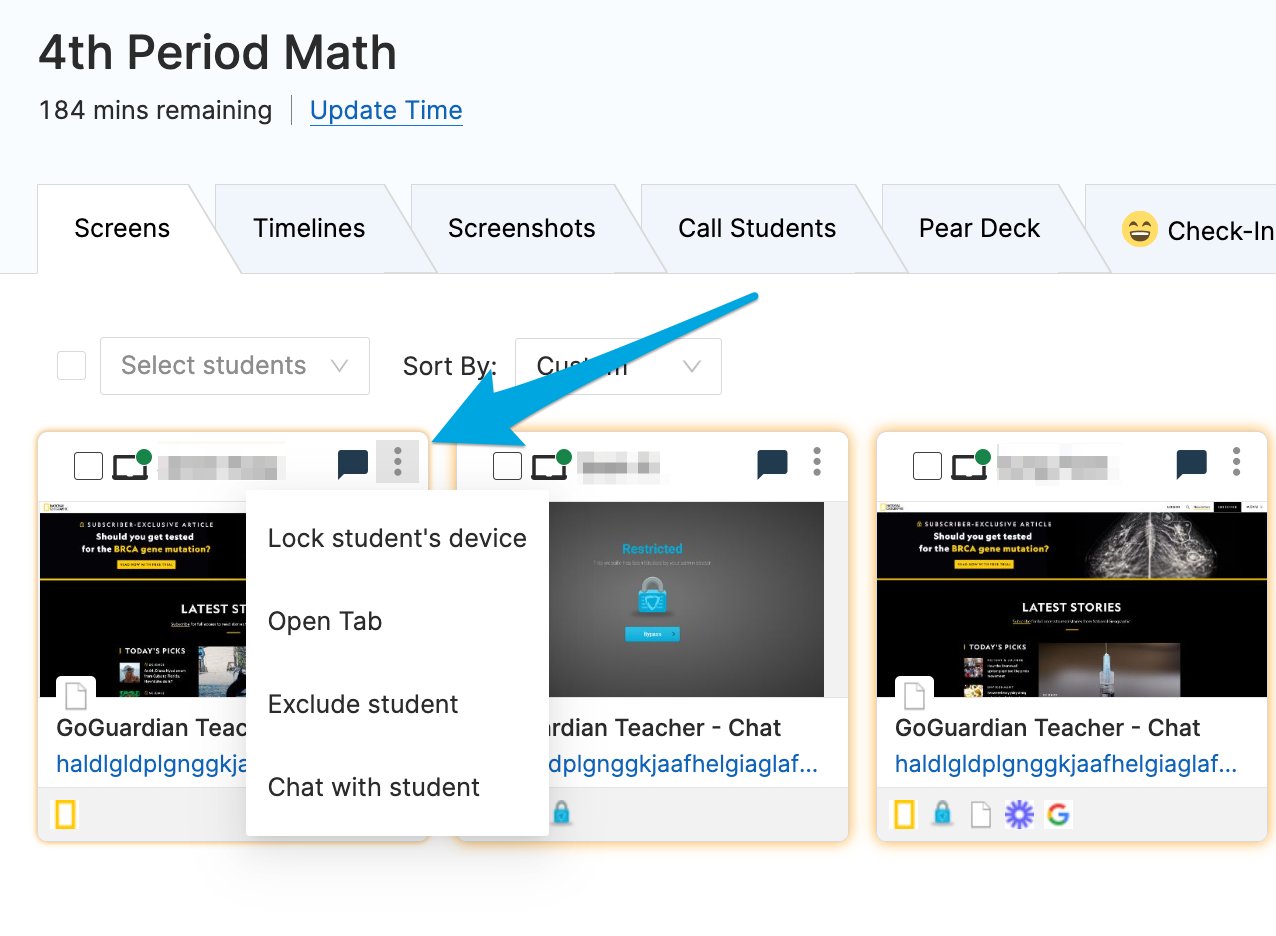Tick the checkbox on the Restricted-screen student card

[507, 466]
